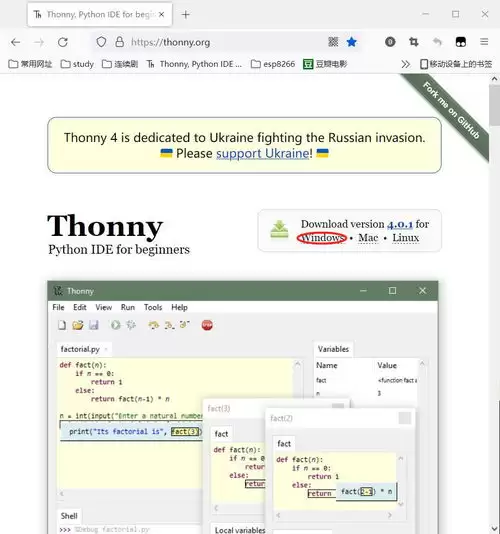Open the study bookmarks folder
The height and width of the screenshot is (534, 500).
tap(77, 64)
